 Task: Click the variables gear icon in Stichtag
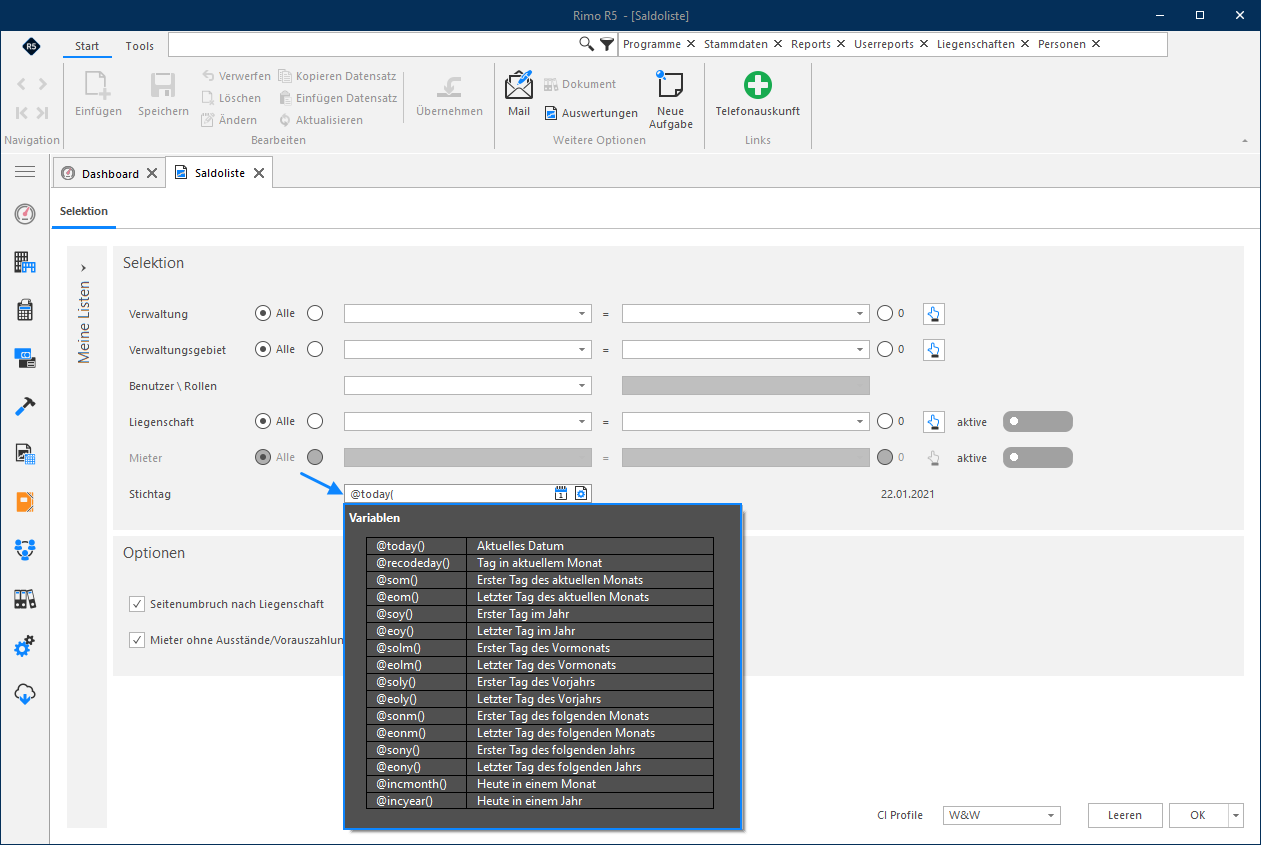click(x=581, y=493)
